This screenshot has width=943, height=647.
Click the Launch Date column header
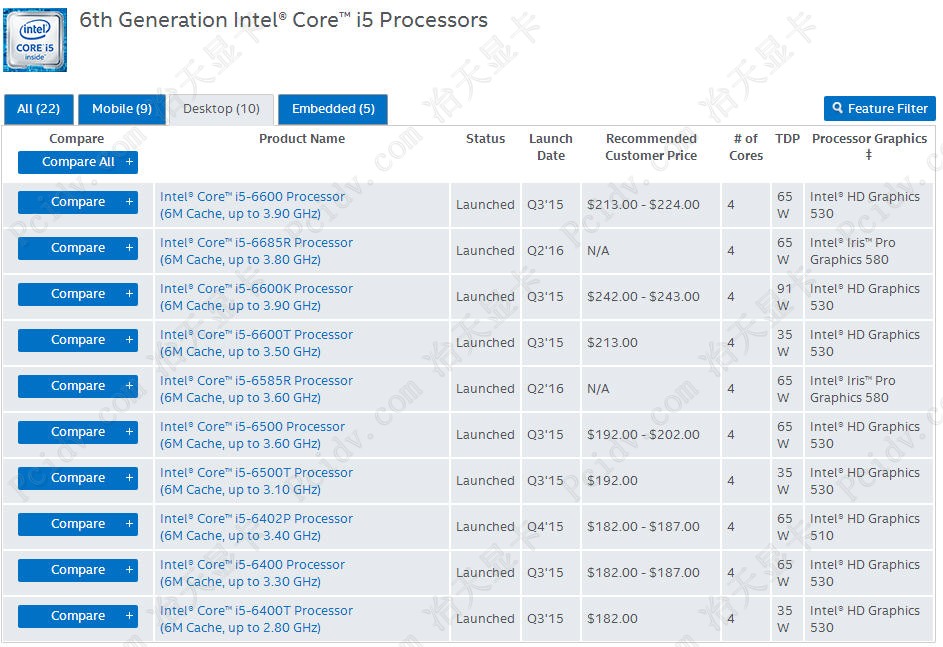click(551, 147)
